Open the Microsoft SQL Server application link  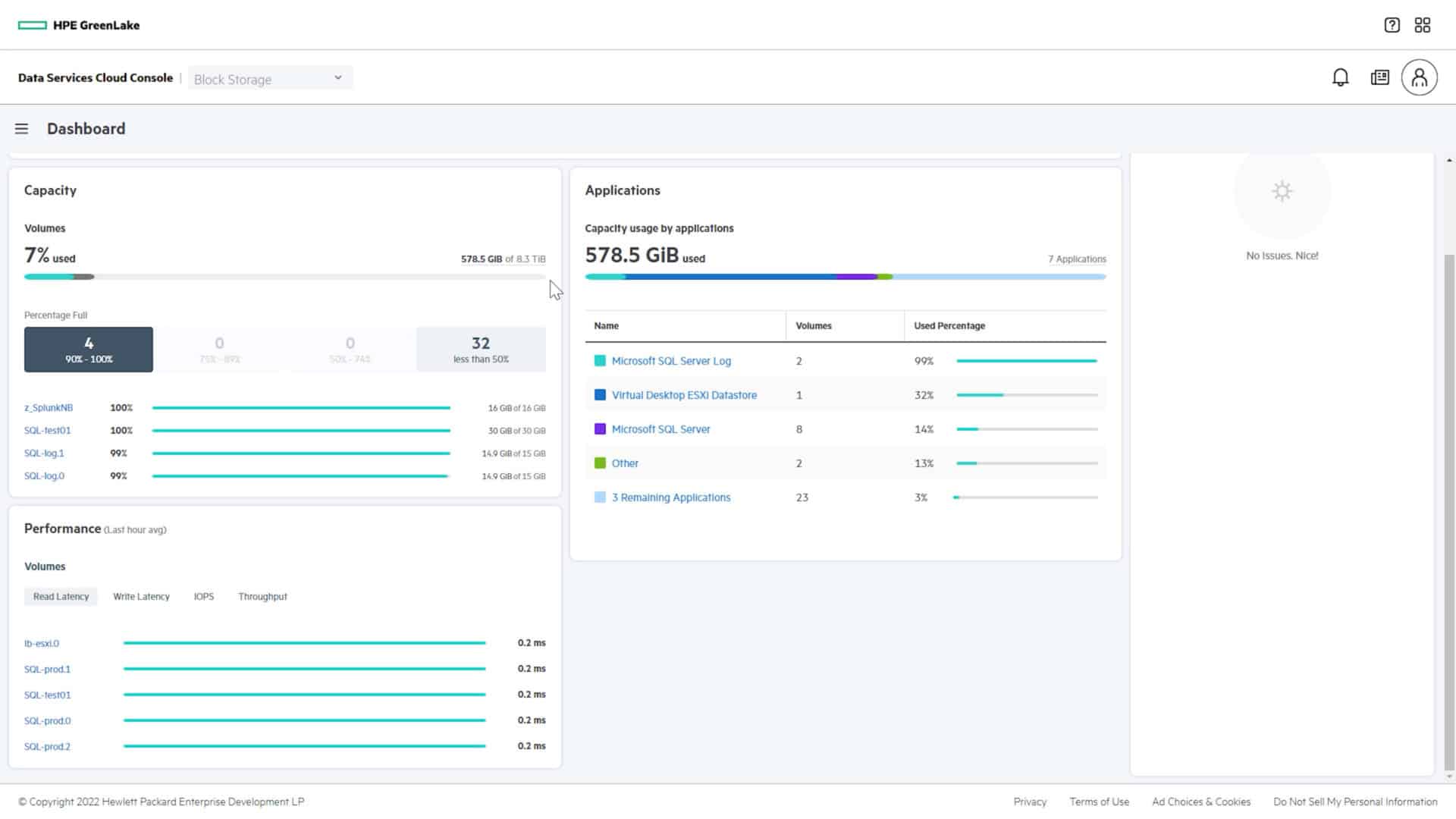pyautogui.click(x=661, y=429)
